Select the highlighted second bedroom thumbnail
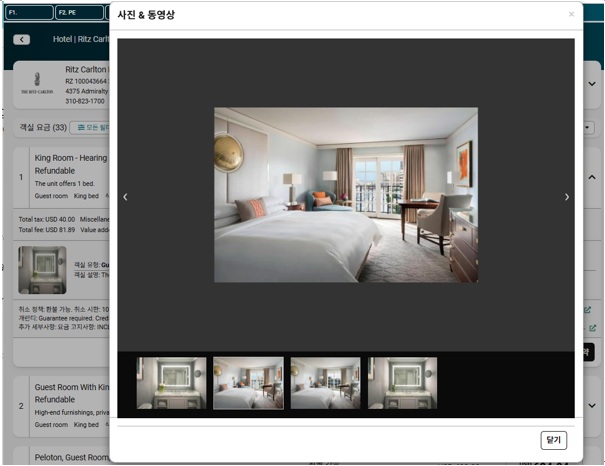Screen dimensions: 605x466 [x=248, y=383]
